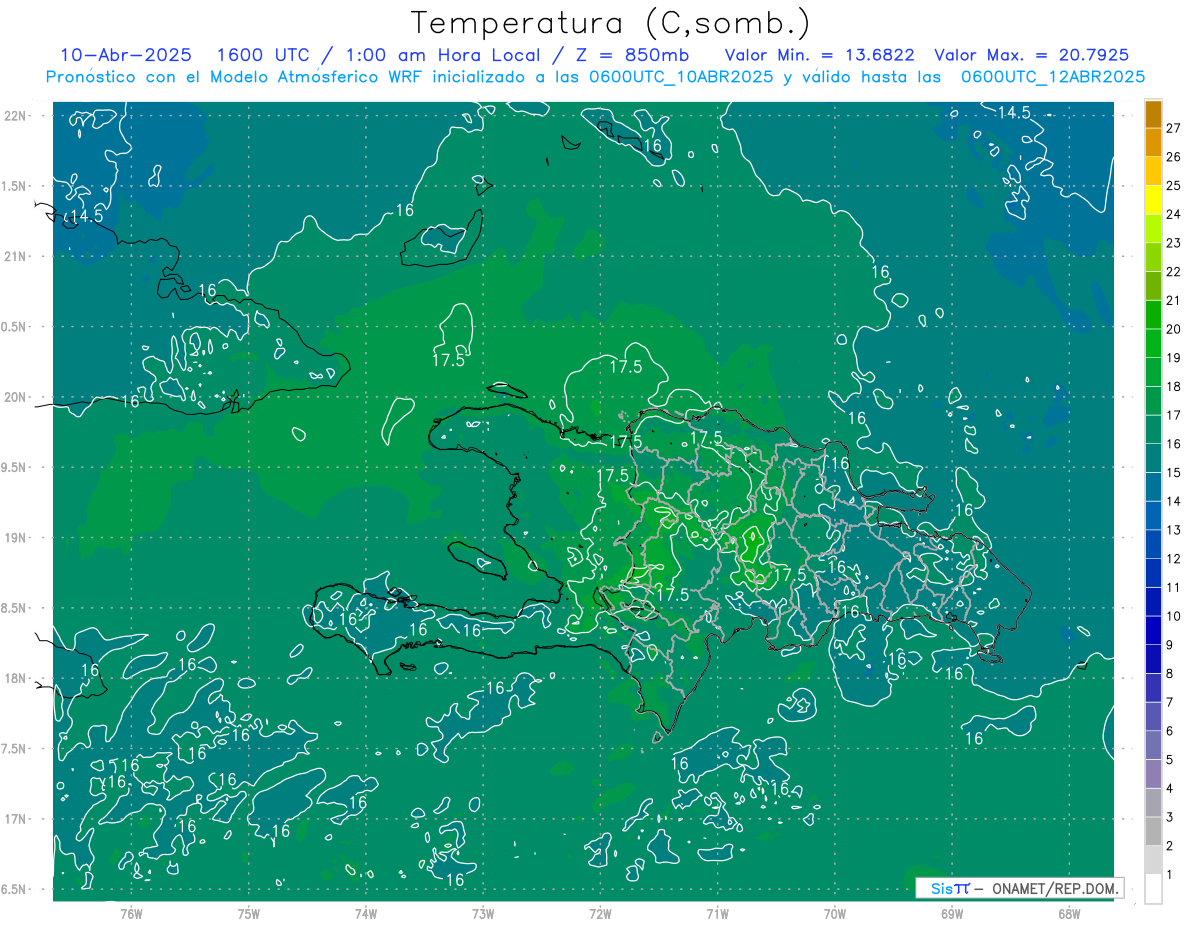Click the "21N" latitude axis label
Viewport: 1200px width, 927px height.
[17, 256]
